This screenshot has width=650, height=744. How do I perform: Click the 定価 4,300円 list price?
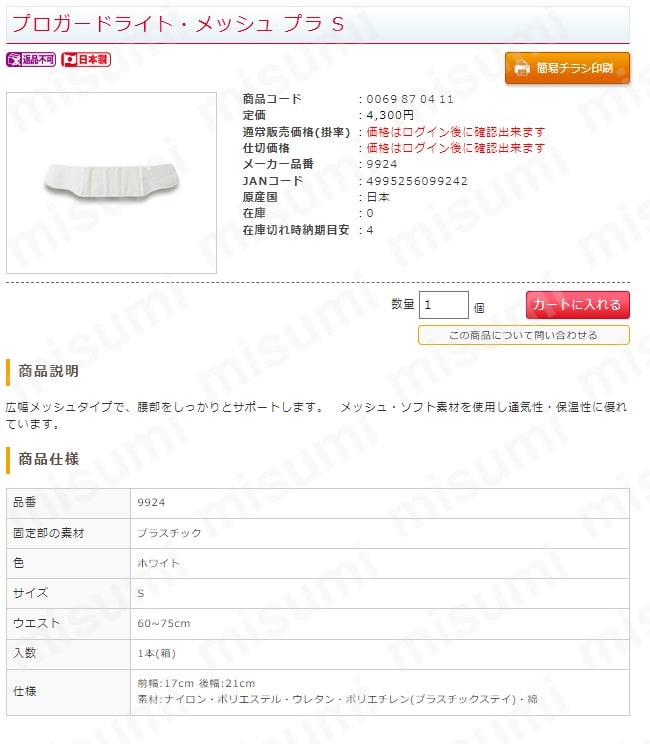tap(390, 115)
